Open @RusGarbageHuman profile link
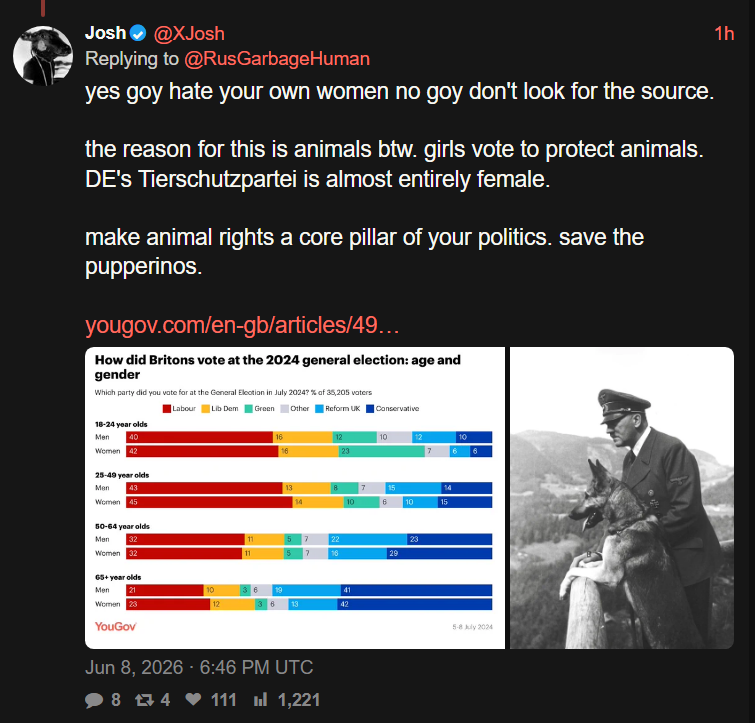The height and width of the screenshot is (723, 755). click(x=277, y=59)
